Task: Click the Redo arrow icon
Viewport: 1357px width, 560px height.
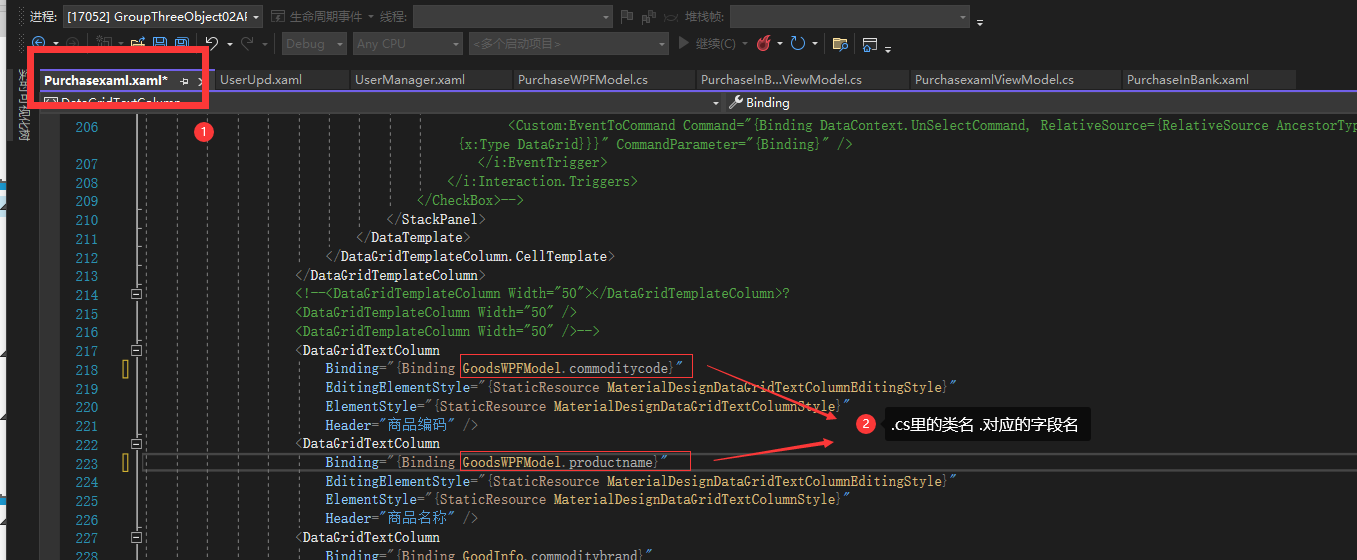Action: click(x=247, y=44)
